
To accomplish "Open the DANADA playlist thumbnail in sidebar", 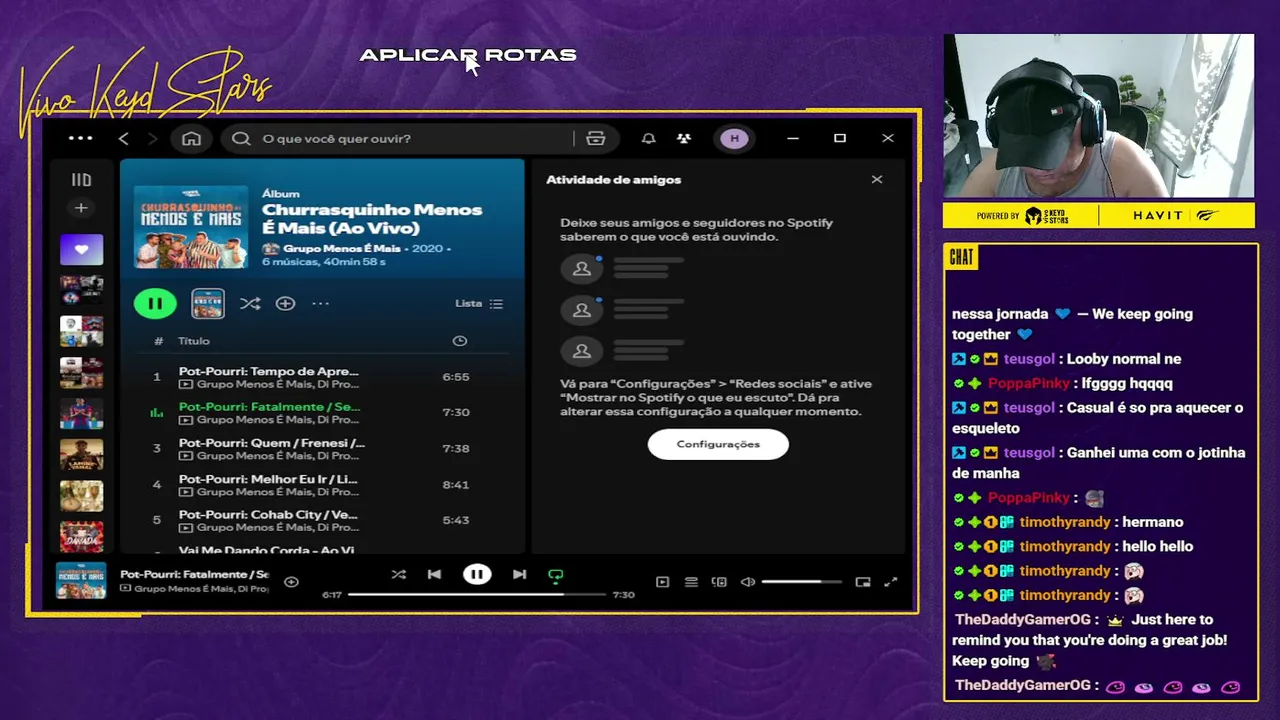I will [x=81, y=537].
